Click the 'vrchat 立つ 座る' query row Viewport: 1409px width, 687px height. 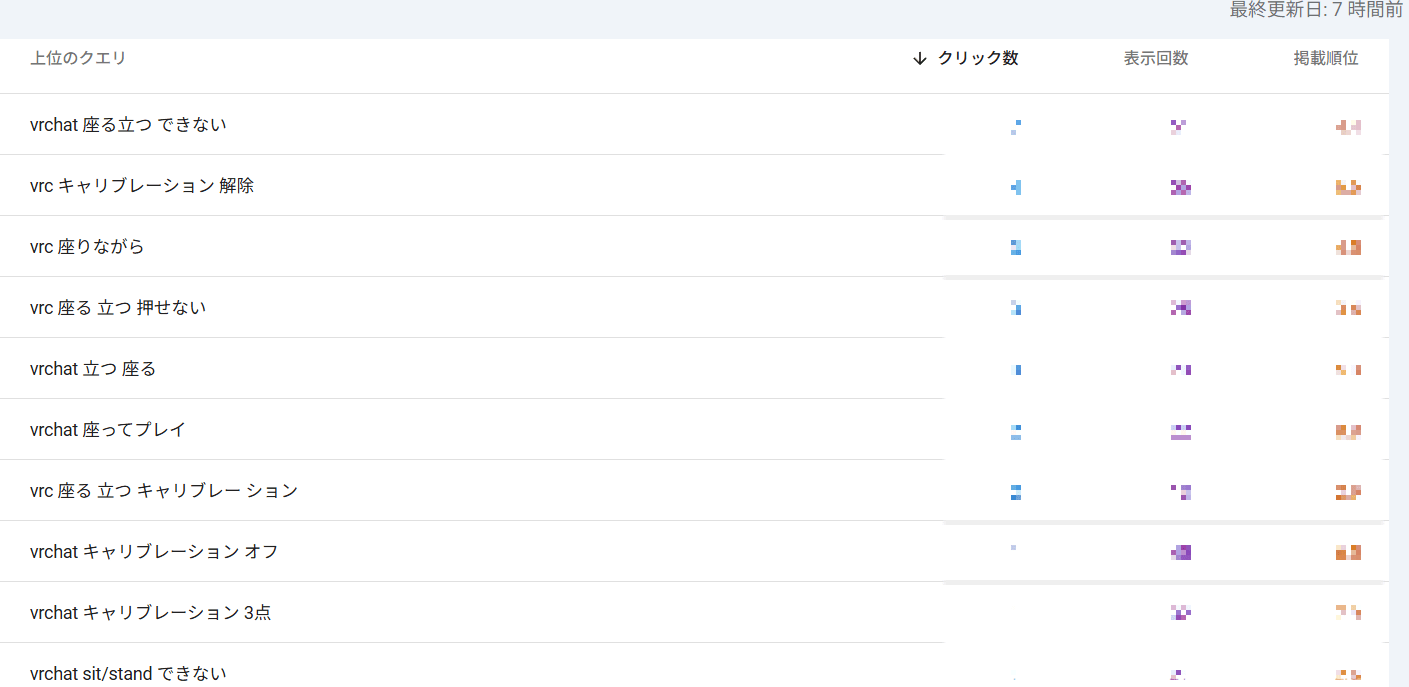[x=93, y=369]
